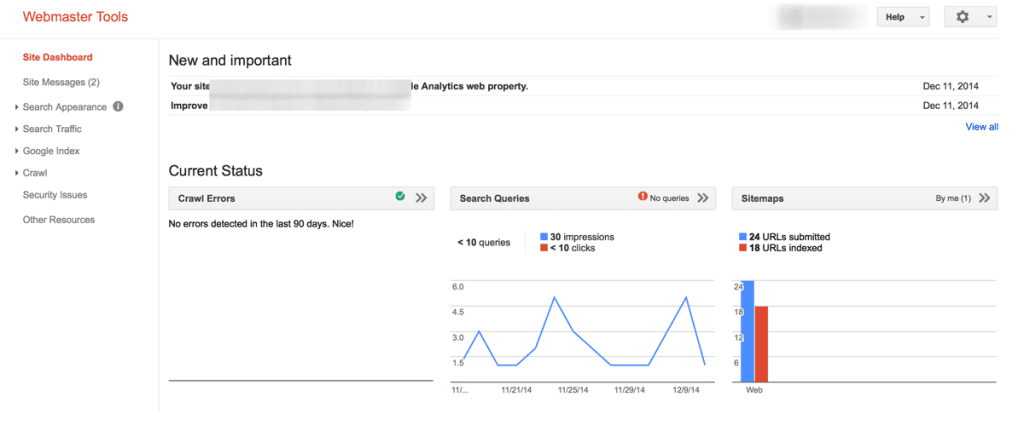Open Search Queries details via double-arrow icon

[703, 198]
